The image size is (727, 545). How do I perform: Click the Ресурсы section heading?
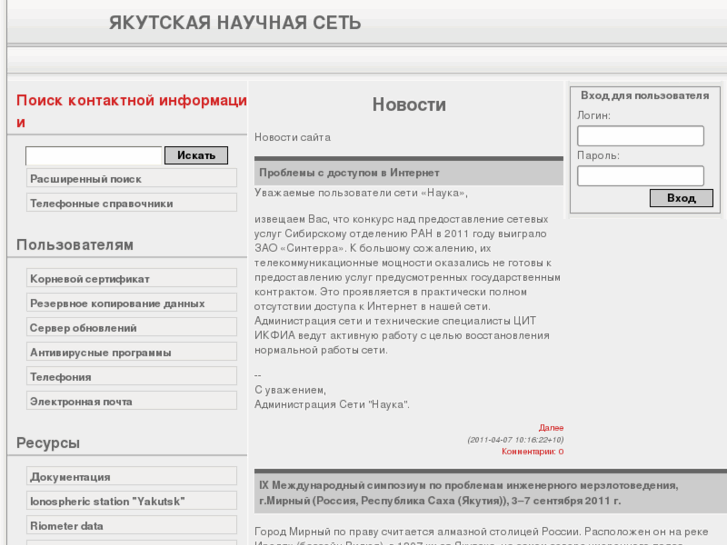[48, 442]
